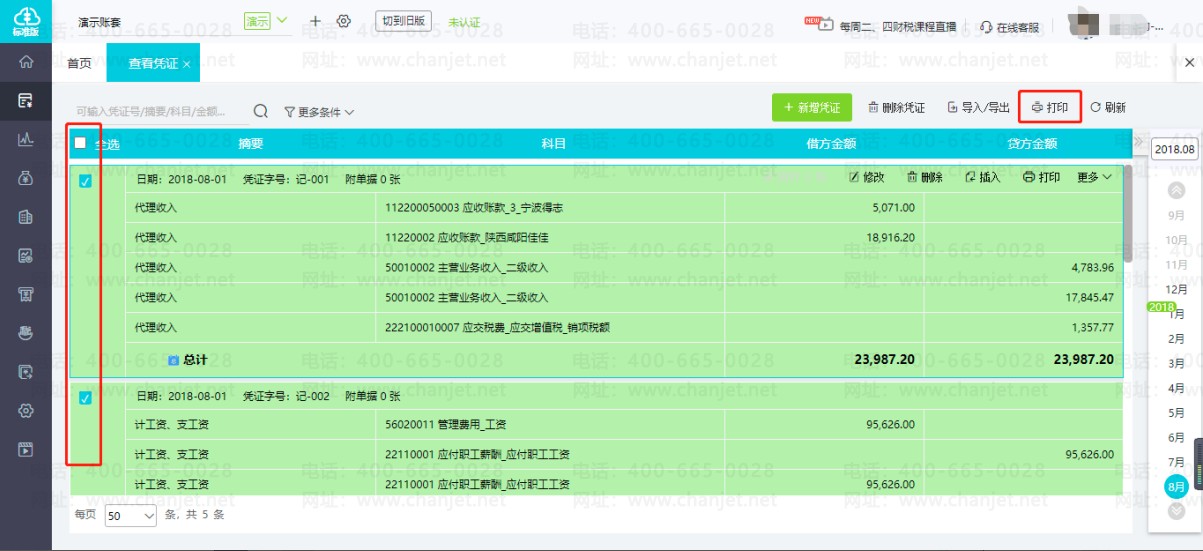Click the money bag sidebar icon

[x=26, y=178]
